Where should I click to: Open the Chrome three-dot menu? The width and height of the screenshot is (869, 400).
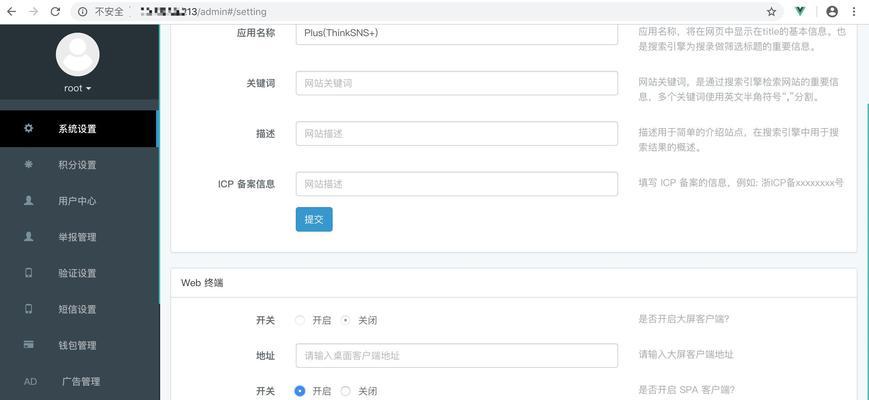tap(853, 11)
